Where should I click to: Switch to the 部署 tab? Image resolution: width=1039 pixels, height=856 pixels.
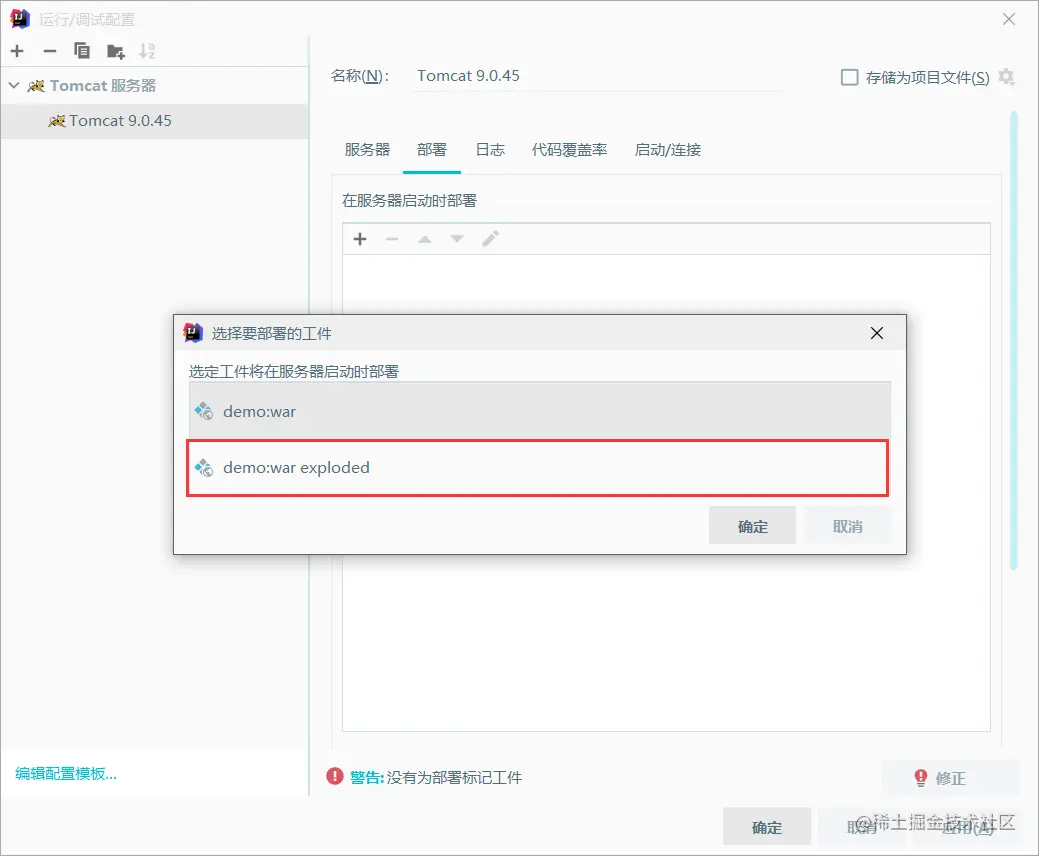click(x=431, y=150)
